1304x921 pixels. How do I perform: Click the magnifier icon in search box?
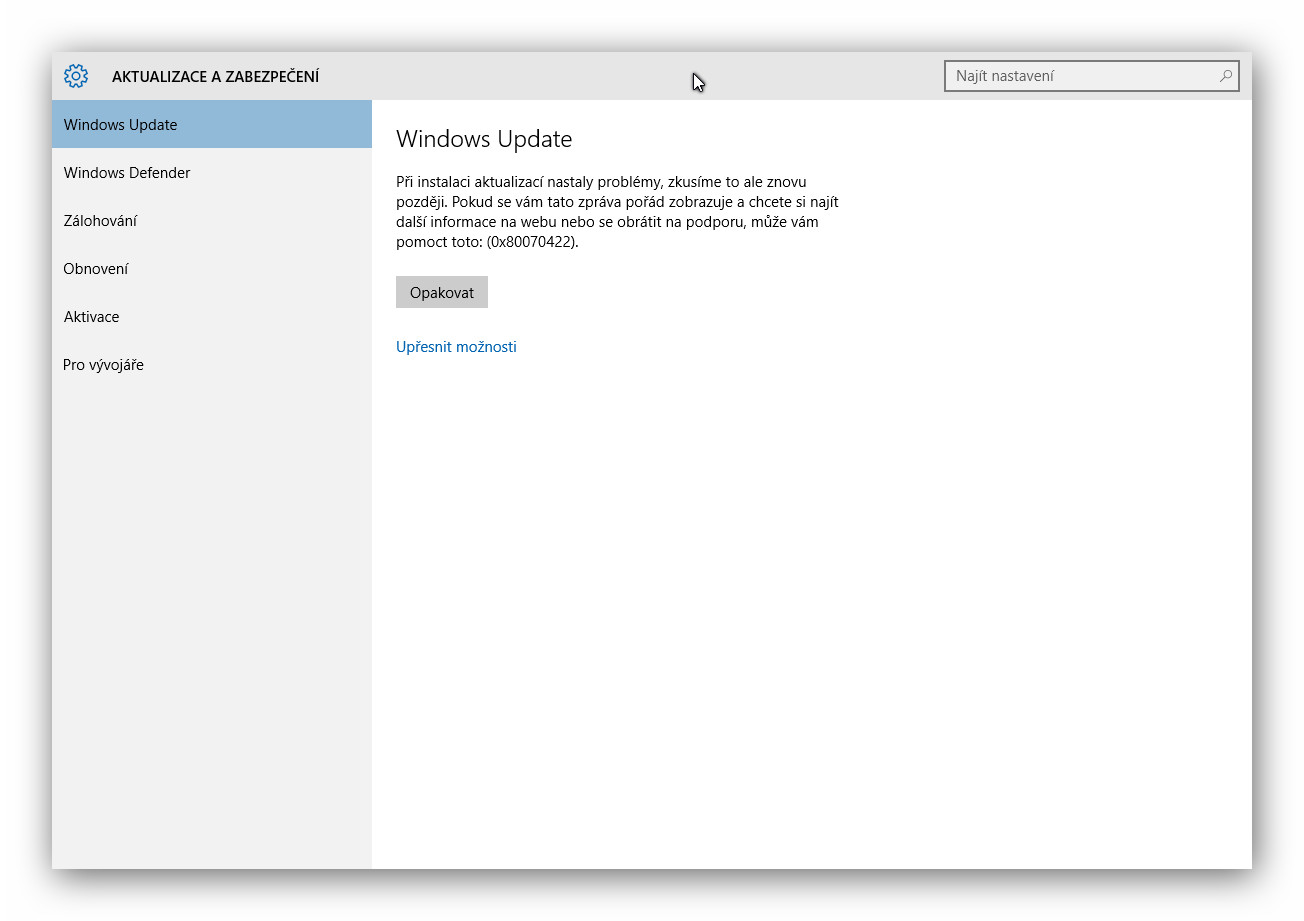[x=1225, y=76]
